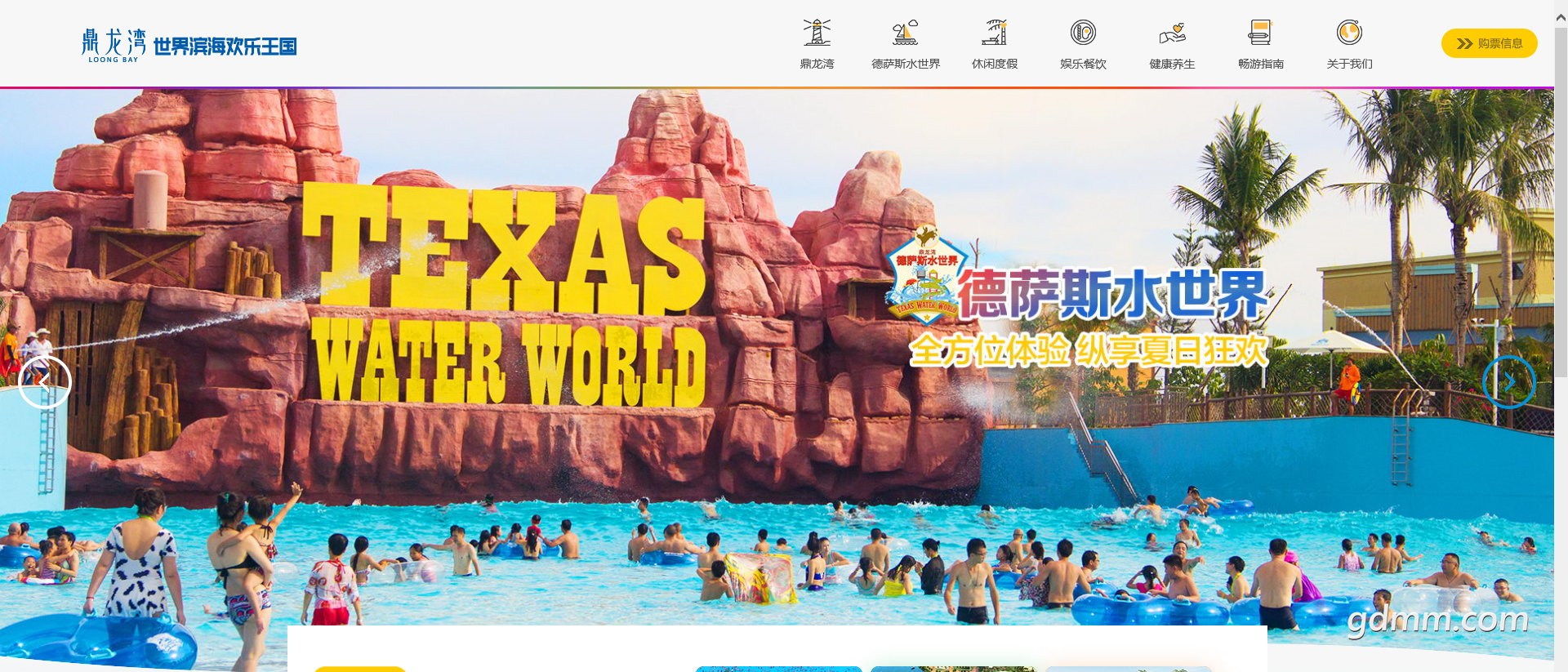The height and width of the screenshot is (672, 1568).
Task: Click the sailboat icon above 德萨斯水世界
Action: point(906,33)
